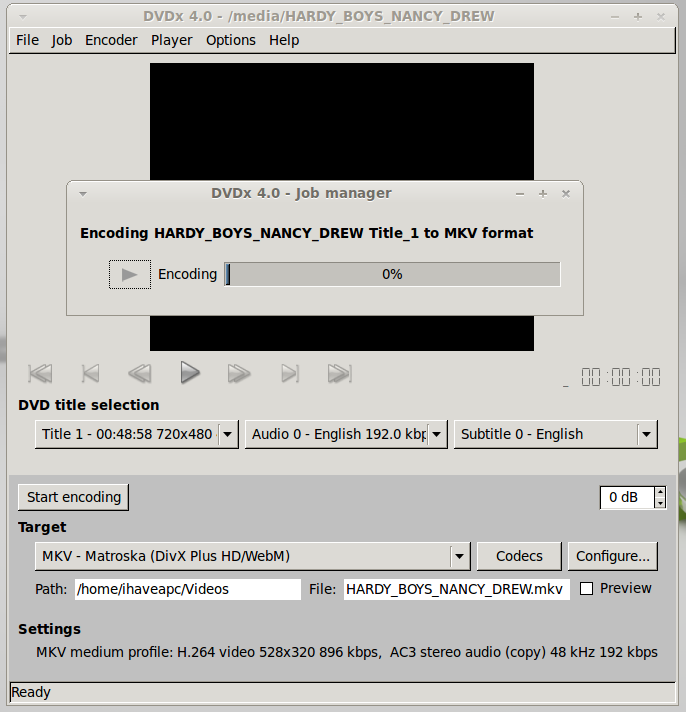Click the play button in the Job manager

coord(130,274)
